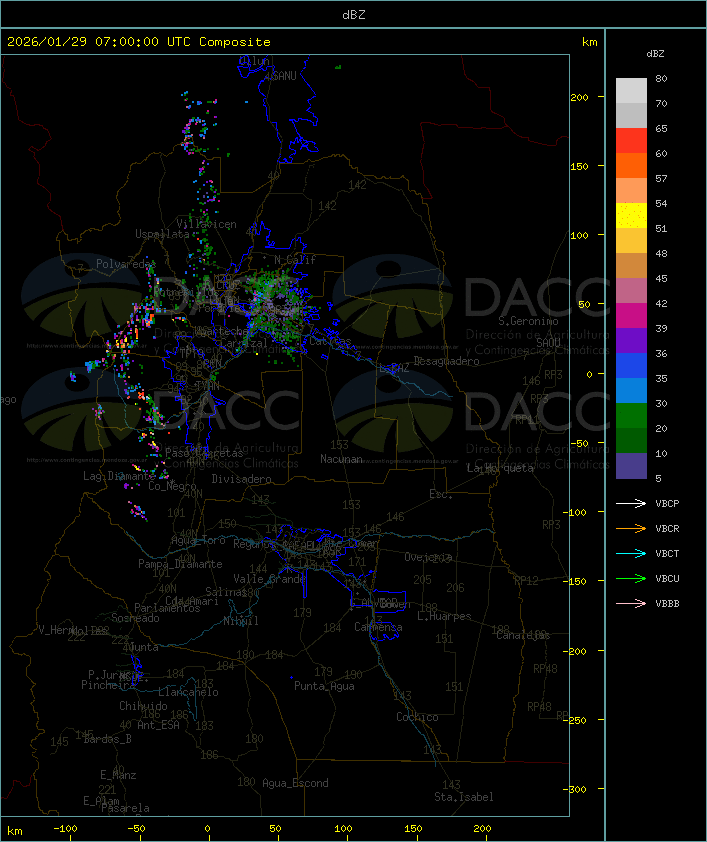Click the Nacunan label on map

point(341,459)
